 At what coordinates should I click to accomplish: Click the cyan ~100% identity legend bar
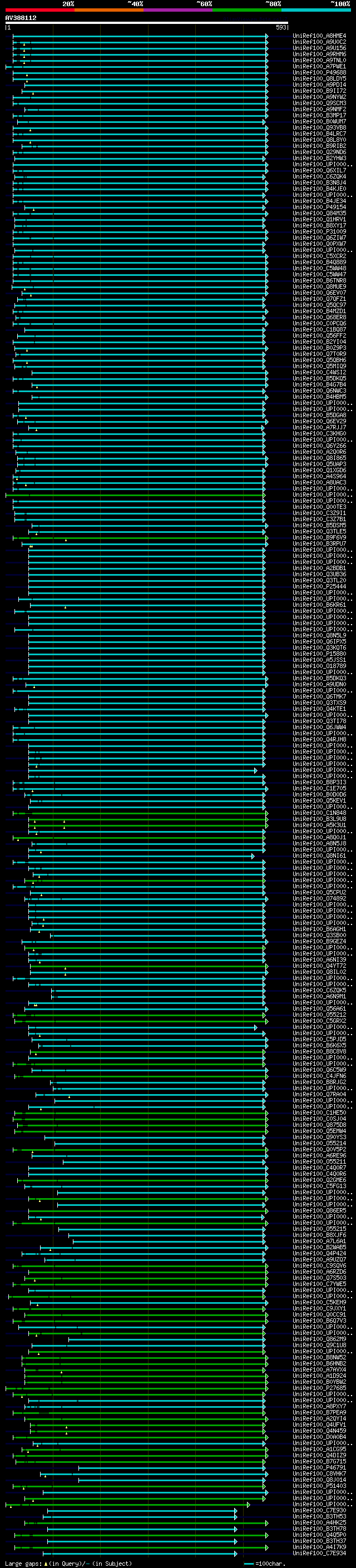[316, 10]
